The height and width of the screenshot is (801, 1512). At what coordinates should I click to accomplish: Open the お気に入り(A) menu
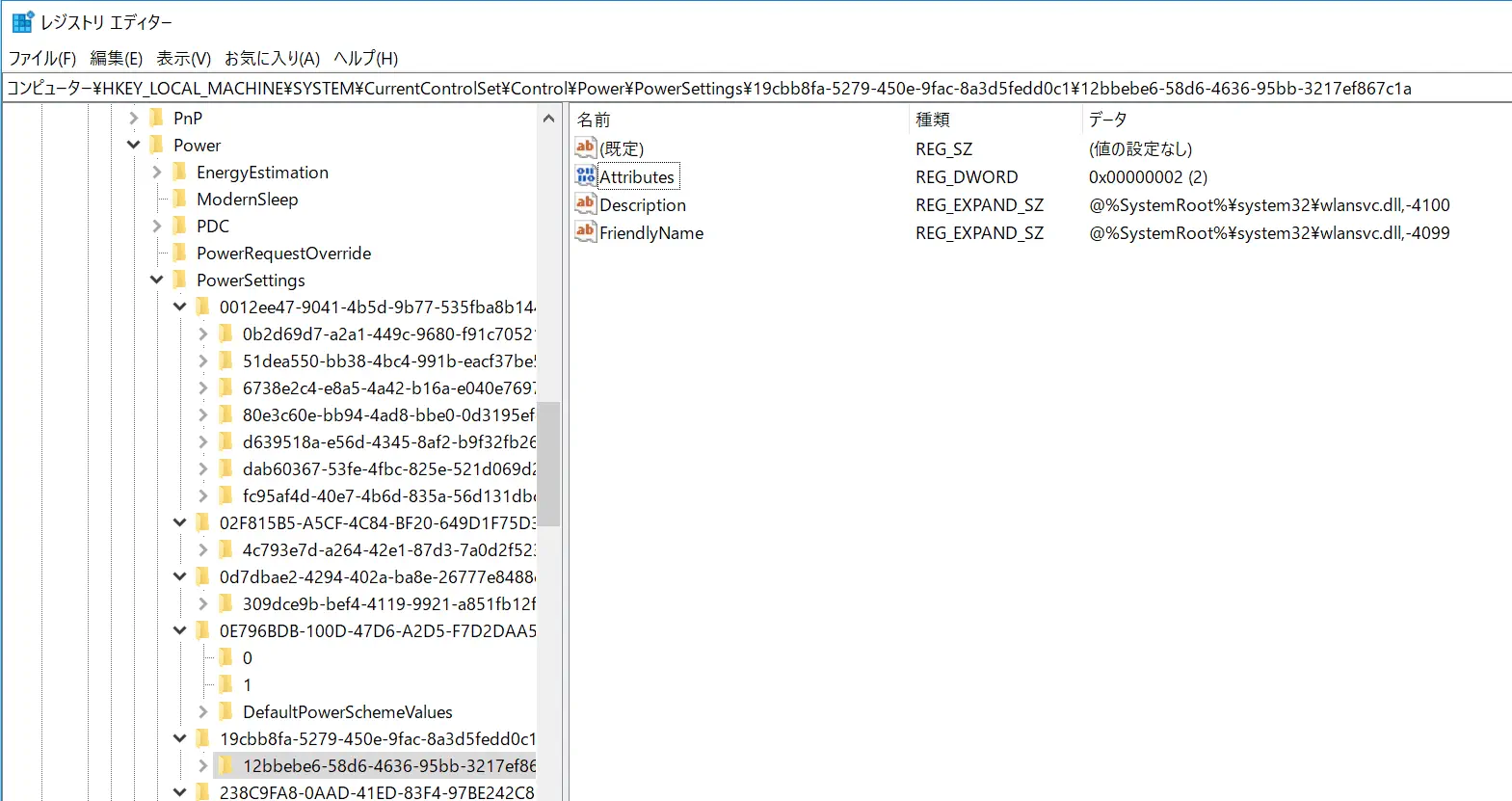click(272, 59)
